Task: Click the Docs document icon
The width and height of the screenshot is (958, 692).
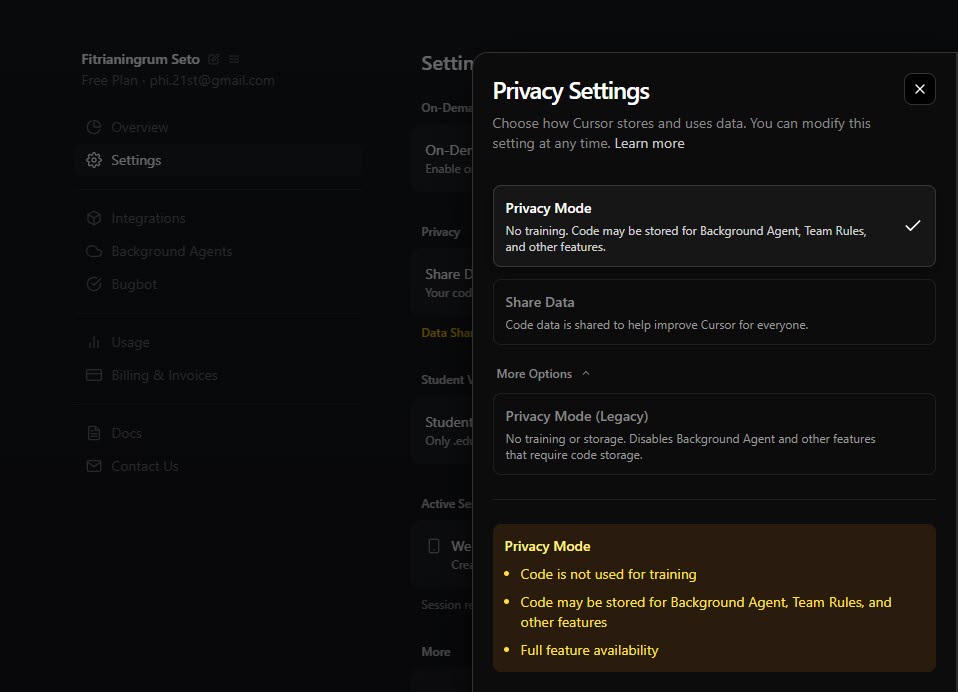Action: coord(92,433)
